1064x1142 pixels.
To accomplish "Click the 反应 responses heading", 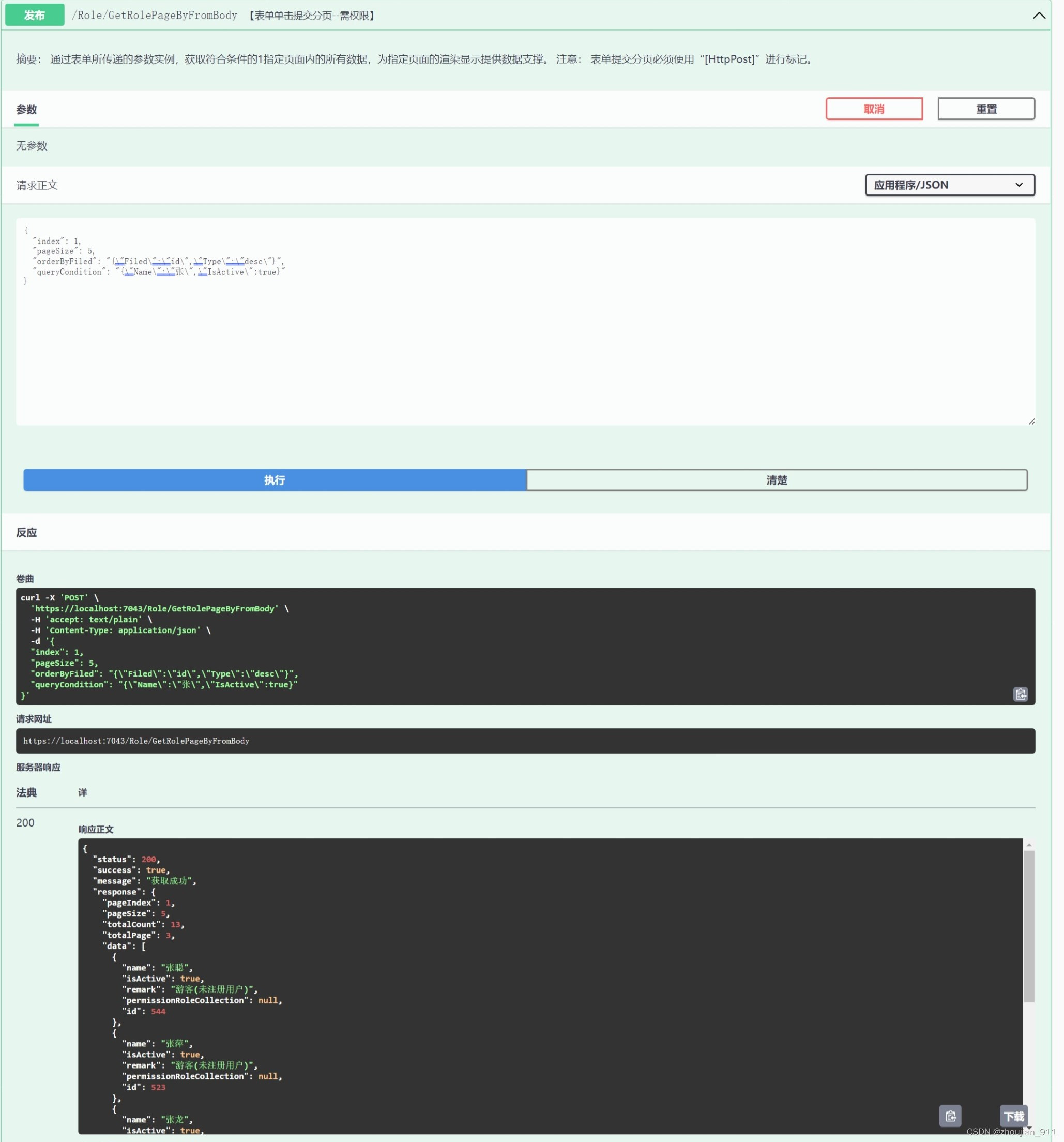I will pyautogui.click(x=26, y=532).
